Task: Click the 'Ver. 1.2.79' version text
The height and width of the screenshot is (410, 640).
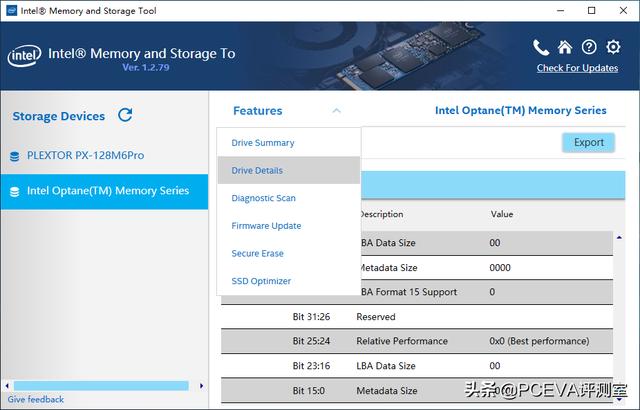Action: [146, 67]
